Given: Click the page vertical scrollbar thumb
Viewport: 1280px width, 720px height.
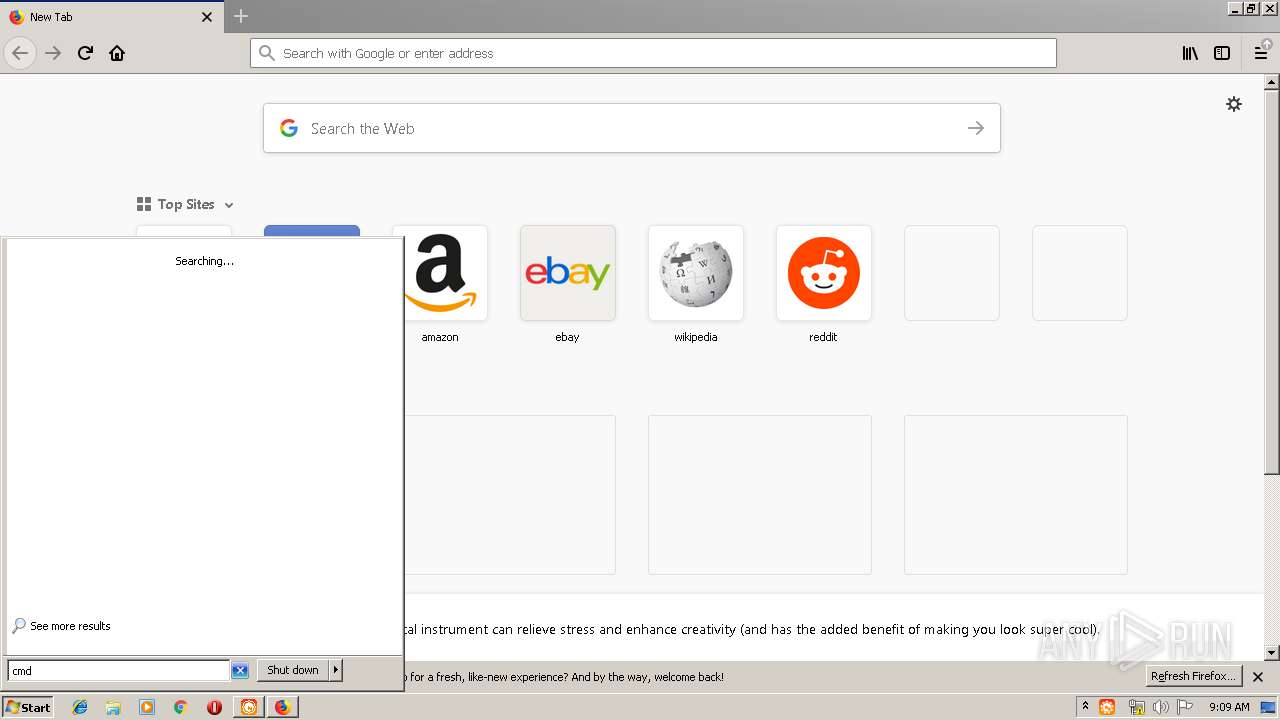Looking at the screenshot, I should [x=1272, y=283].
